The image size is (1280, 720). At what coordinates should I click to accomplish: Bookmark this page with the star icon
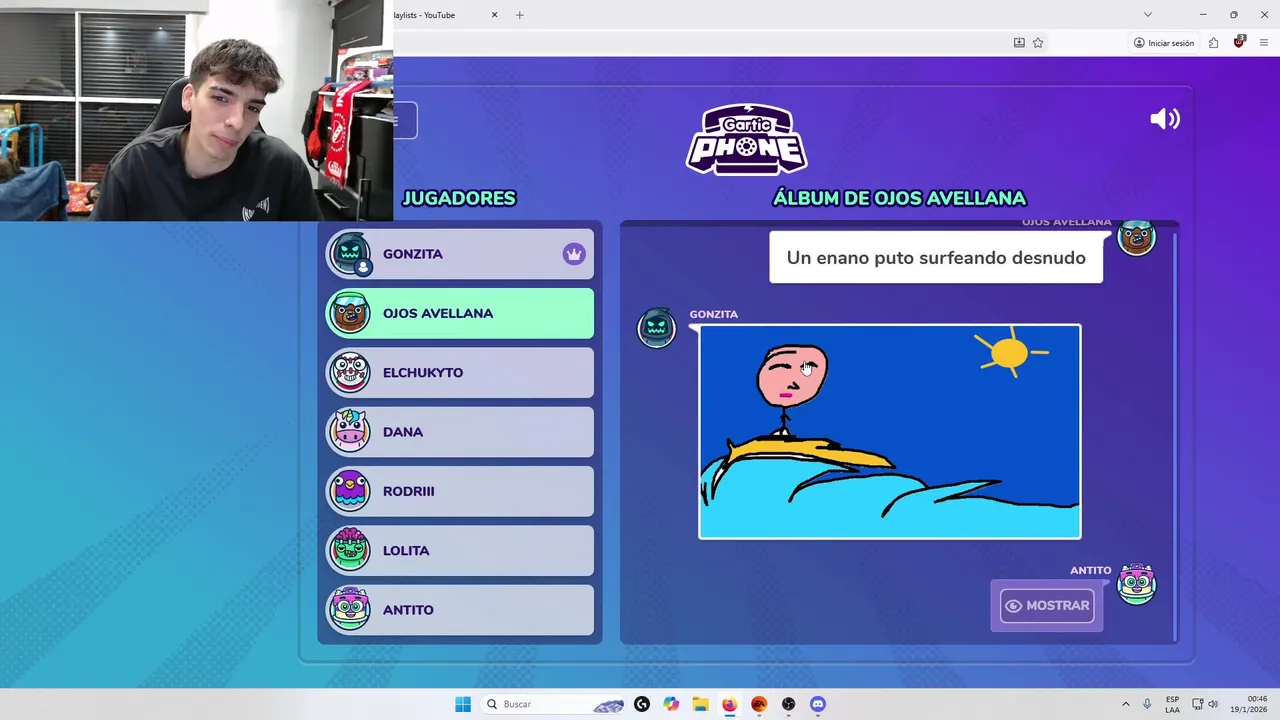click(x=1038, y=43)
